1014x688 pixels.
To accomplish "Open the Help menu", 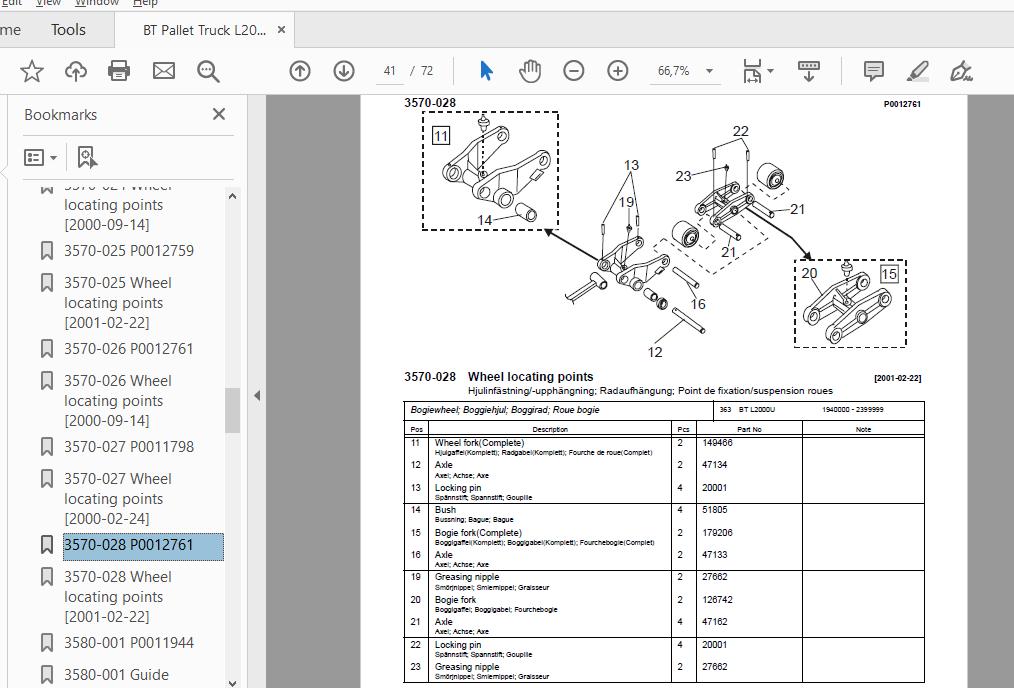I will pos(145,3).
